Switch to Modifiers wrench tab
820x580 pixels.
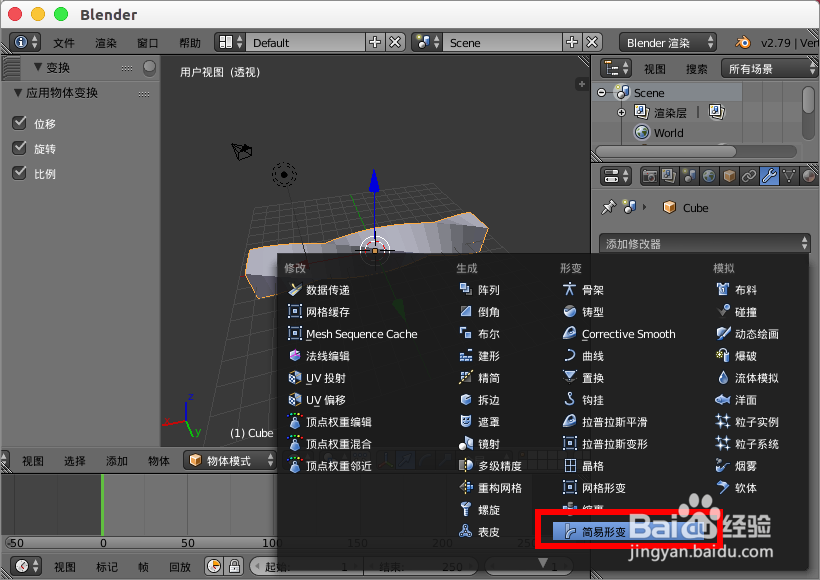[x=769, y=176]
